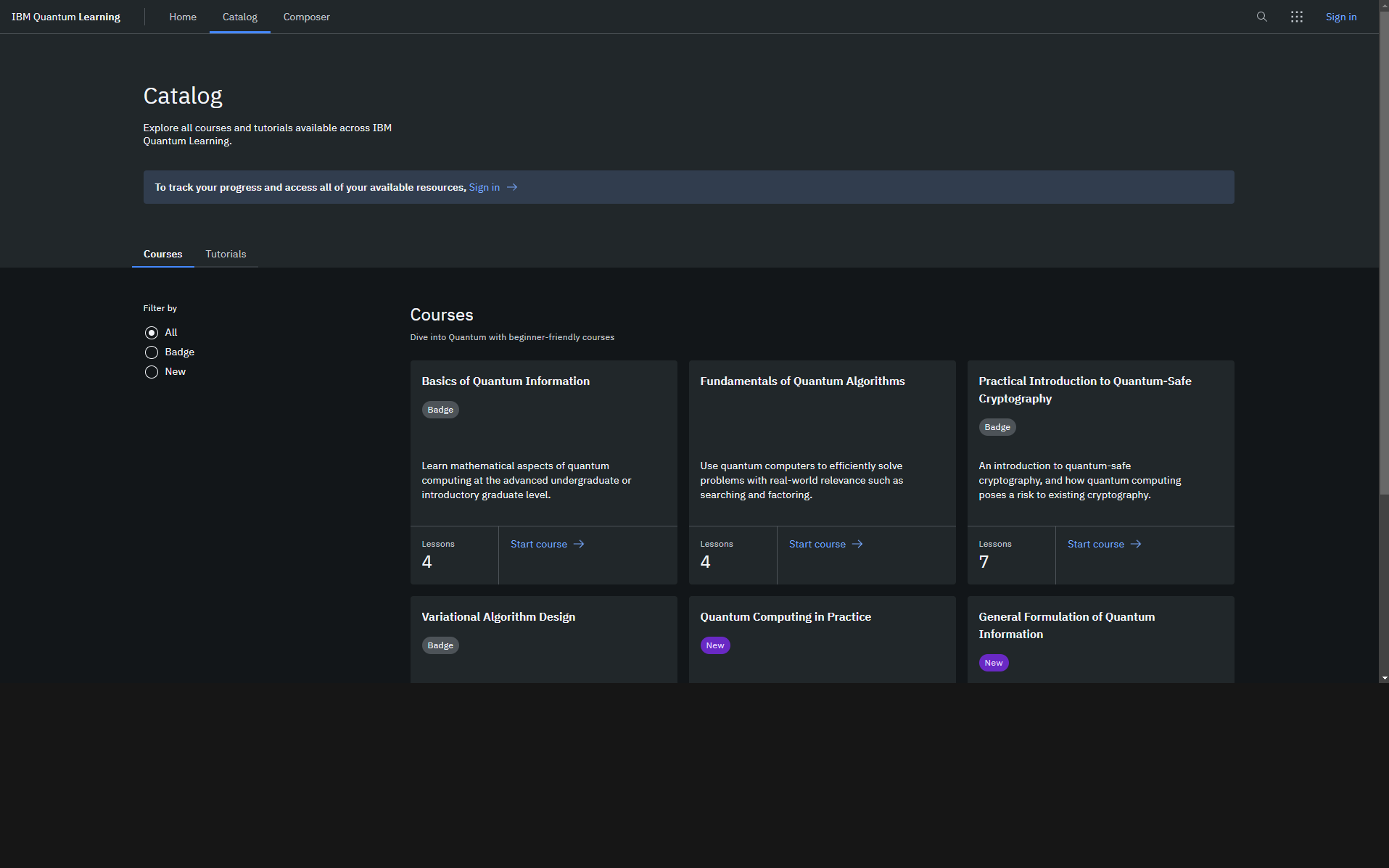
Task: Open General Formulation of Quantum Information title
Action: 1067,626
